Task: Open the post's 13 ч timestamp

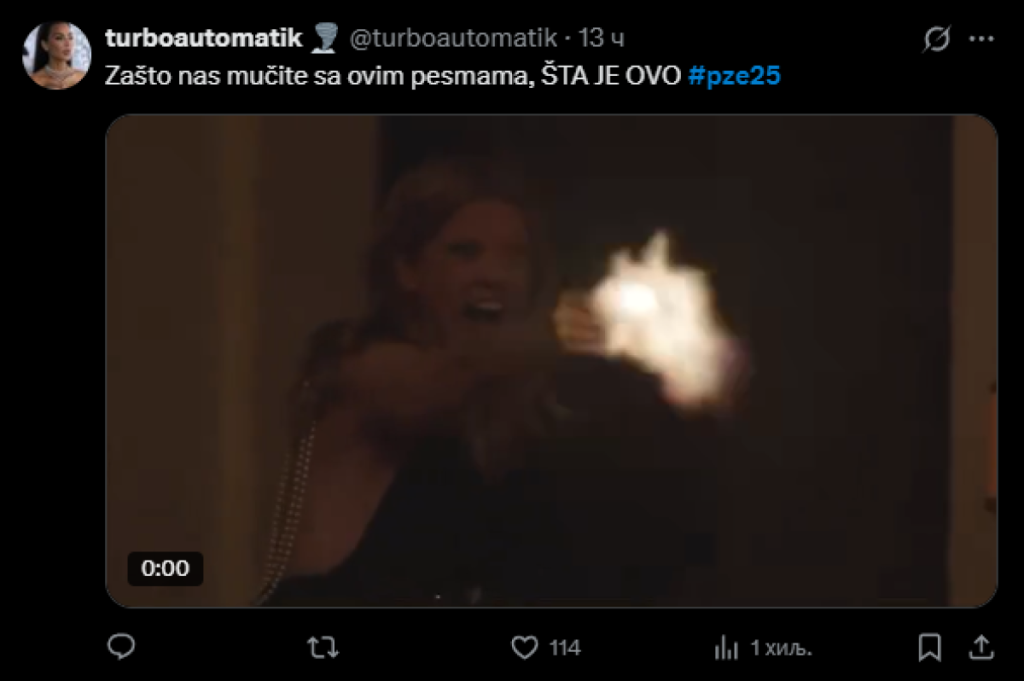Action: coord(601,38)
